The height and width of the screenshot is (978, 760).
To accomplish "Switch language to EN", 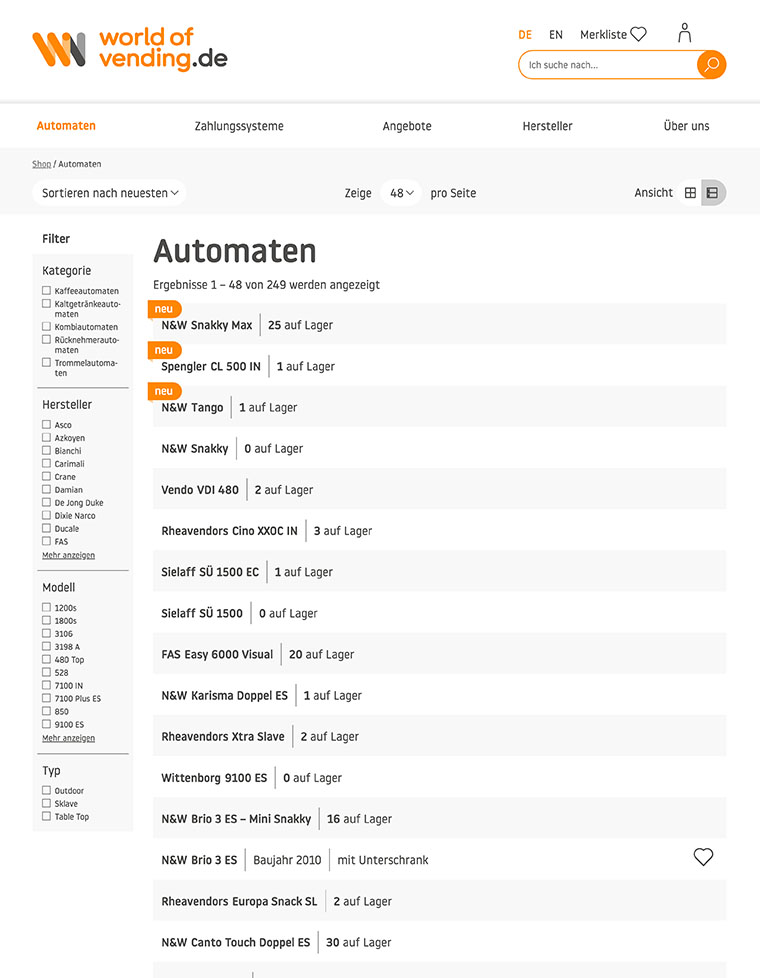I will tap(556, 34).
